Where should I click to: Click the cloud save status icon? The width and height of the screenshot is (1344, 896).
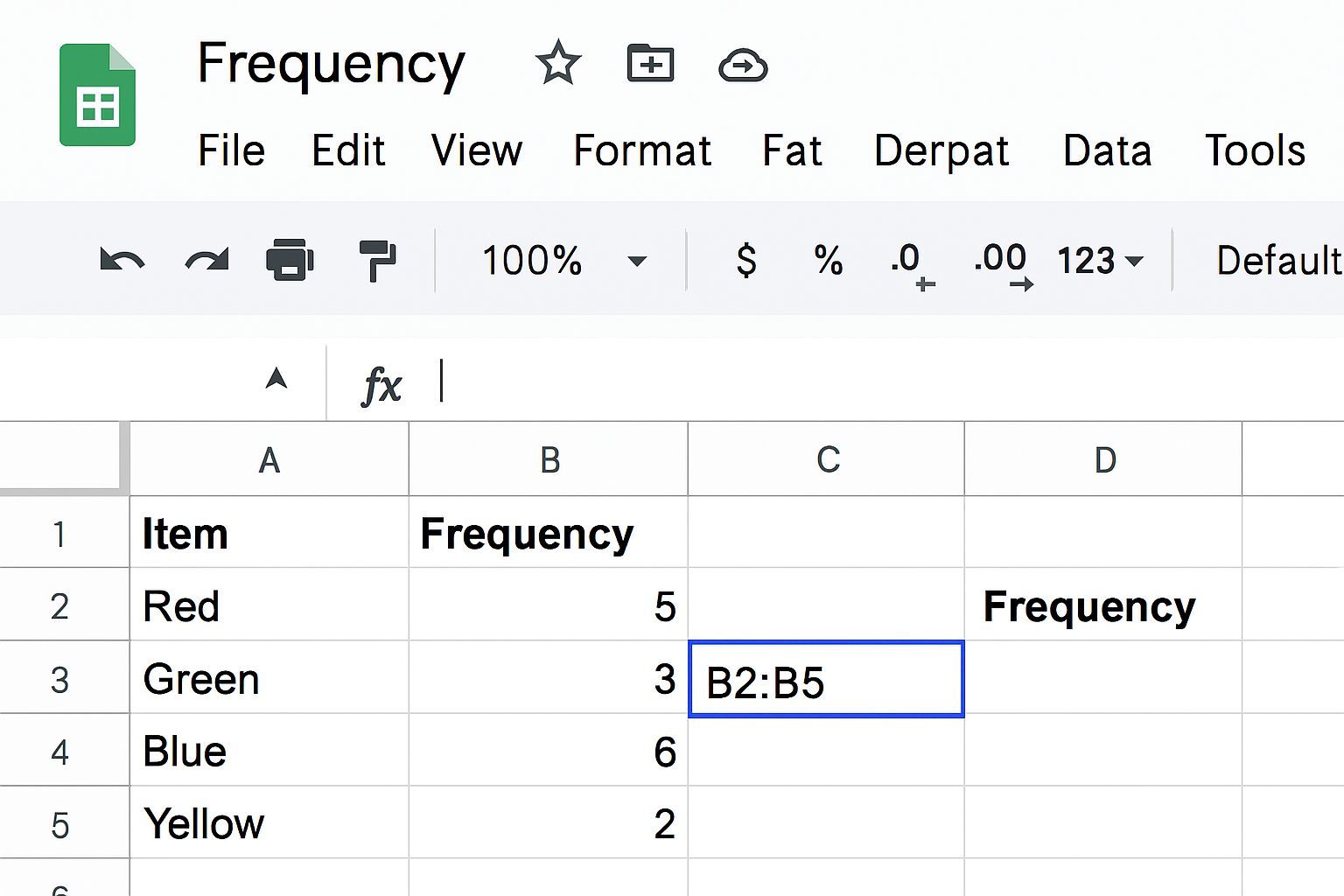tap(742, 66)
